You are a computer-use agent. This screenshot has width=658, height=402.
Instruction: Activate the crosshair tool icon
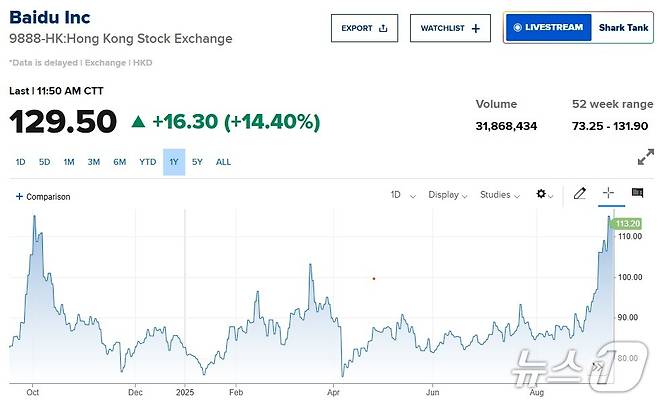(608, 194)
